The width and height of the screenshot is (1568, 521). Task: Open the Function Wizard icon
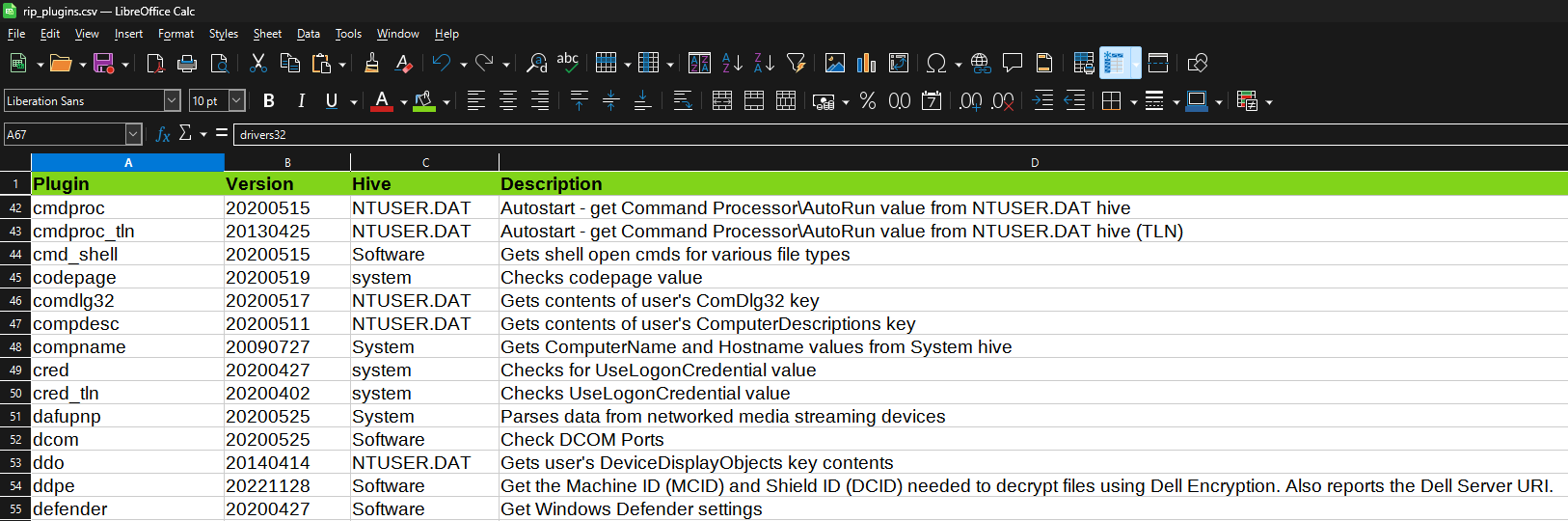(x=163, y=134)
